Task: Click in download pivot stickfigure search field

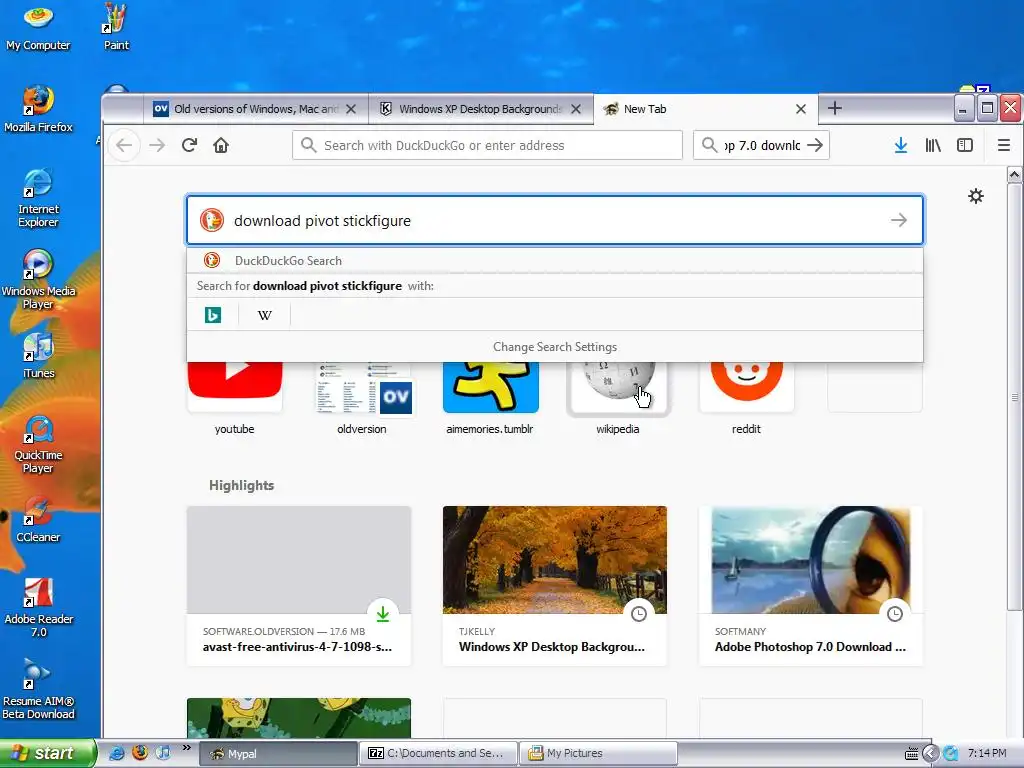Action: (x=554, y=220)
